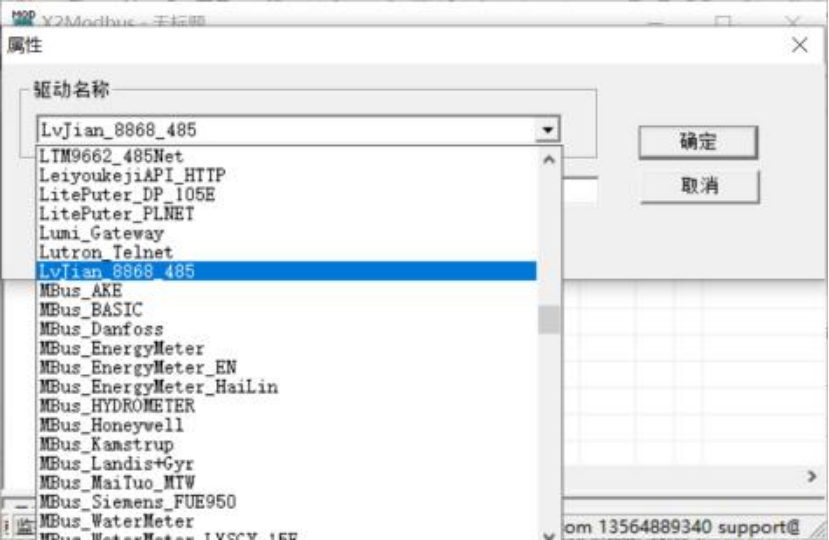The height and width of the screenshot is (540, 829).
Task: Select LTM9662_485Net from the list
Action: [x=287, y=156]
